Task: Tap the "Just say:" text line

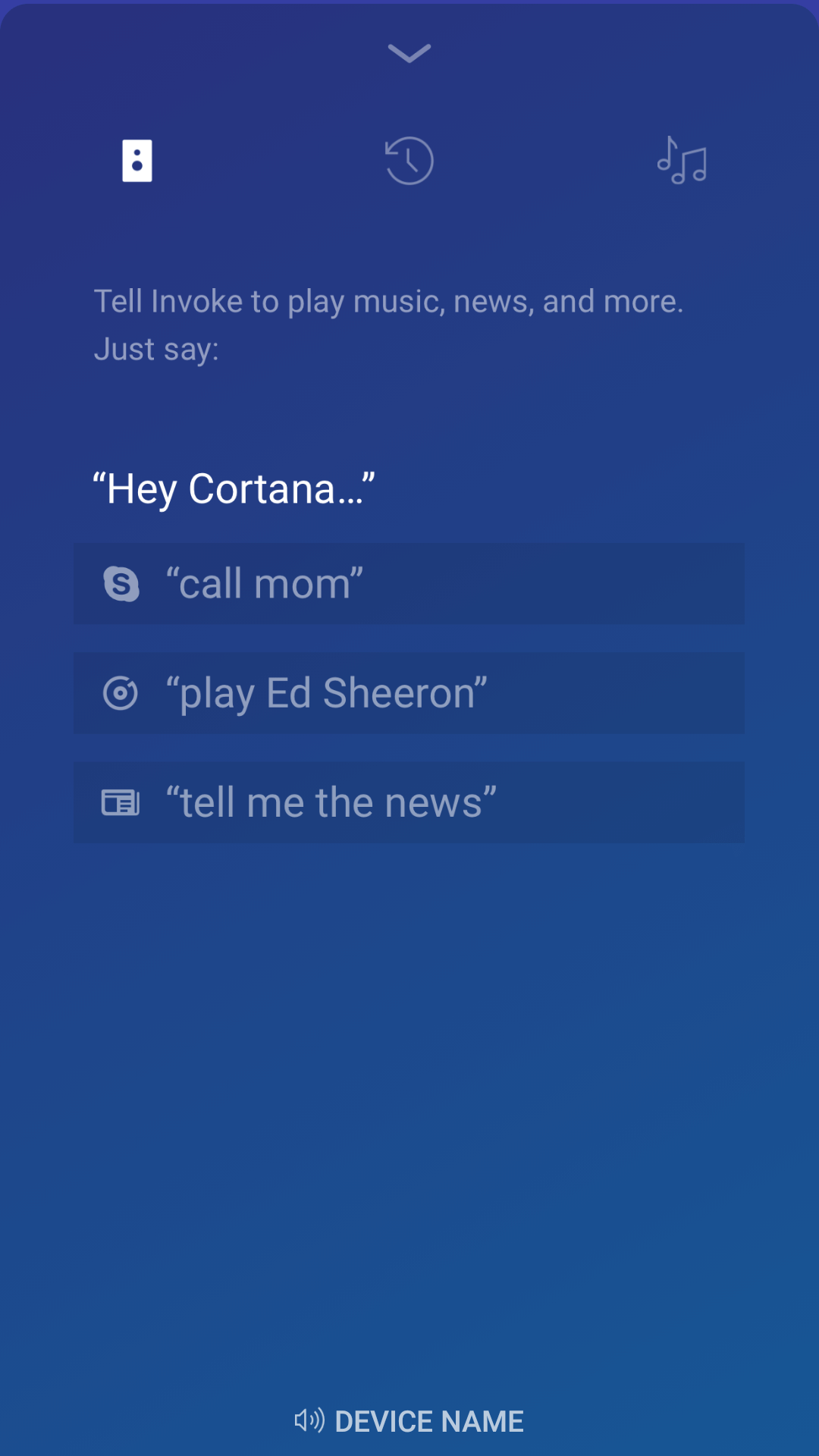Action: pos(156,349)
